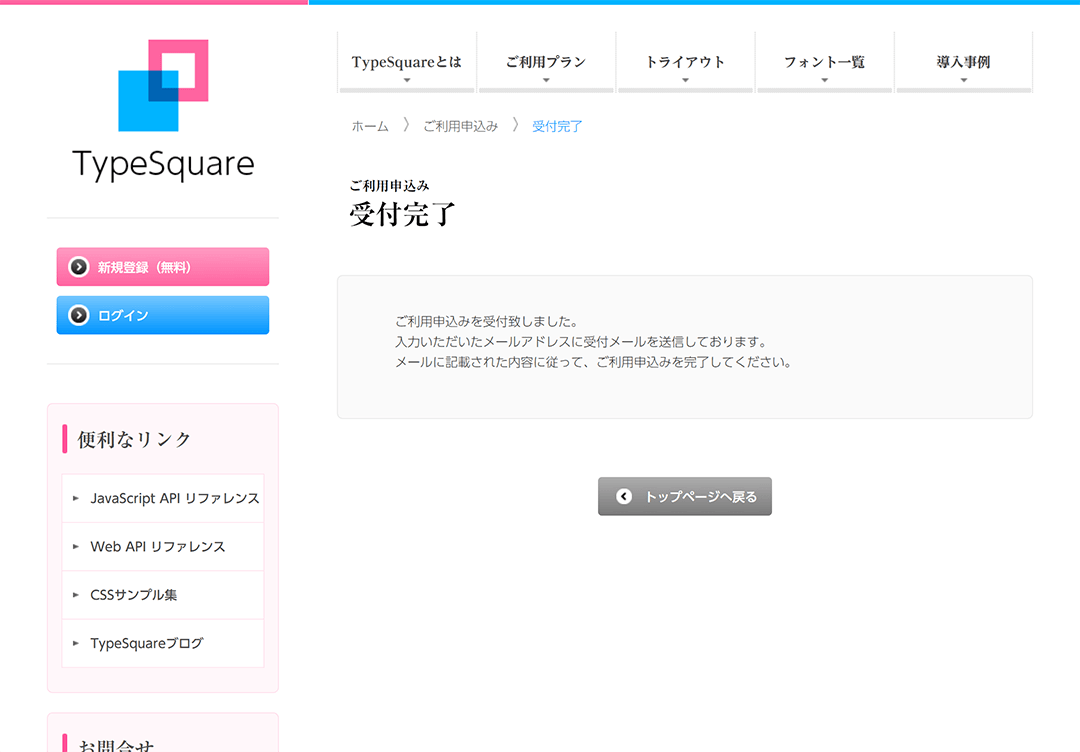This screenshot has height=752, width=1080.
Task: Go to ホーム breadcrumb link
Action: (x=370, y=126)
